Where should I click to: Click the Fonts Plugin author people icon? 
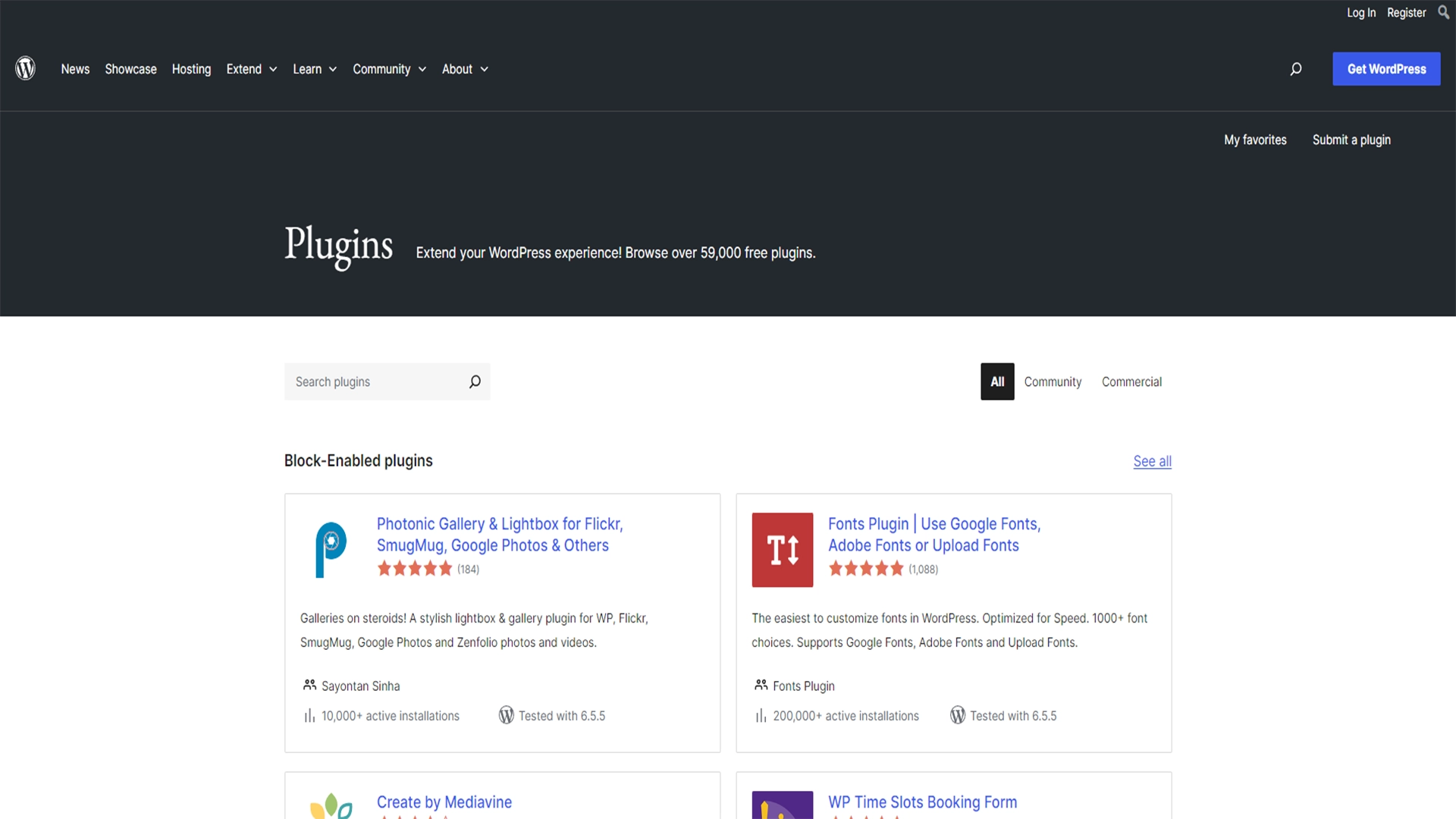[x=761, y=685]
